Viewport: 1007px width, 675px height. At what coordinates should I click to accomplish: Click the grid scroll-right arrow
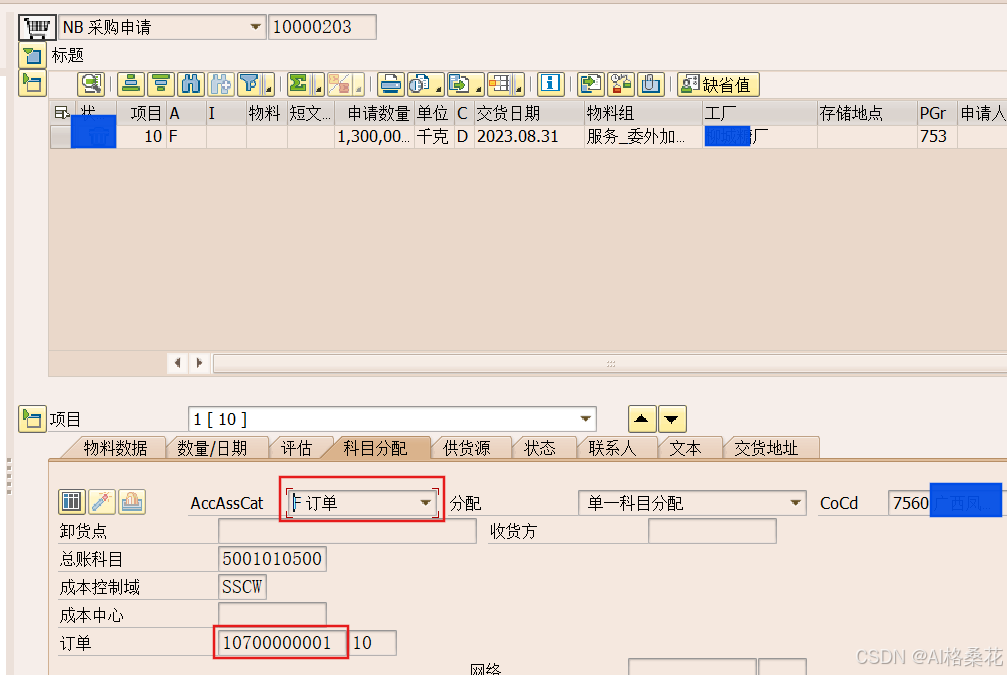[x=199, y=363]
